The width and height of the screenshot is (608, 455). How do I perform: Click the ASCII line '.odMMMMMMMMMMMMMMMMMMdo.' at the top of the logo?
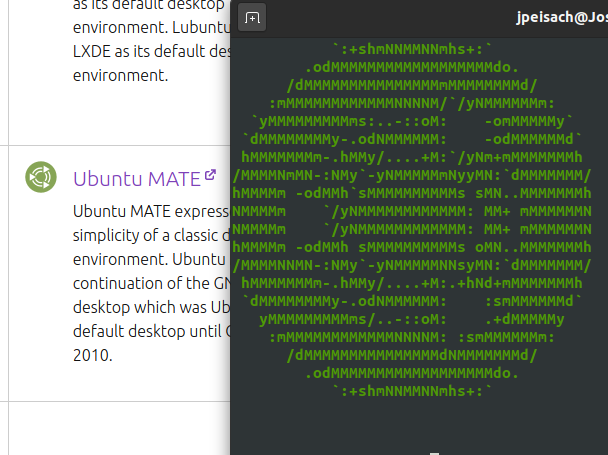412,67
